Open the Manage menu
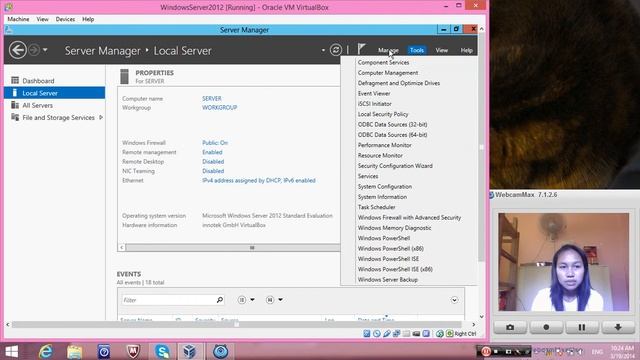Viewport: 640px width, 360px height. click(x=388, y=50)
